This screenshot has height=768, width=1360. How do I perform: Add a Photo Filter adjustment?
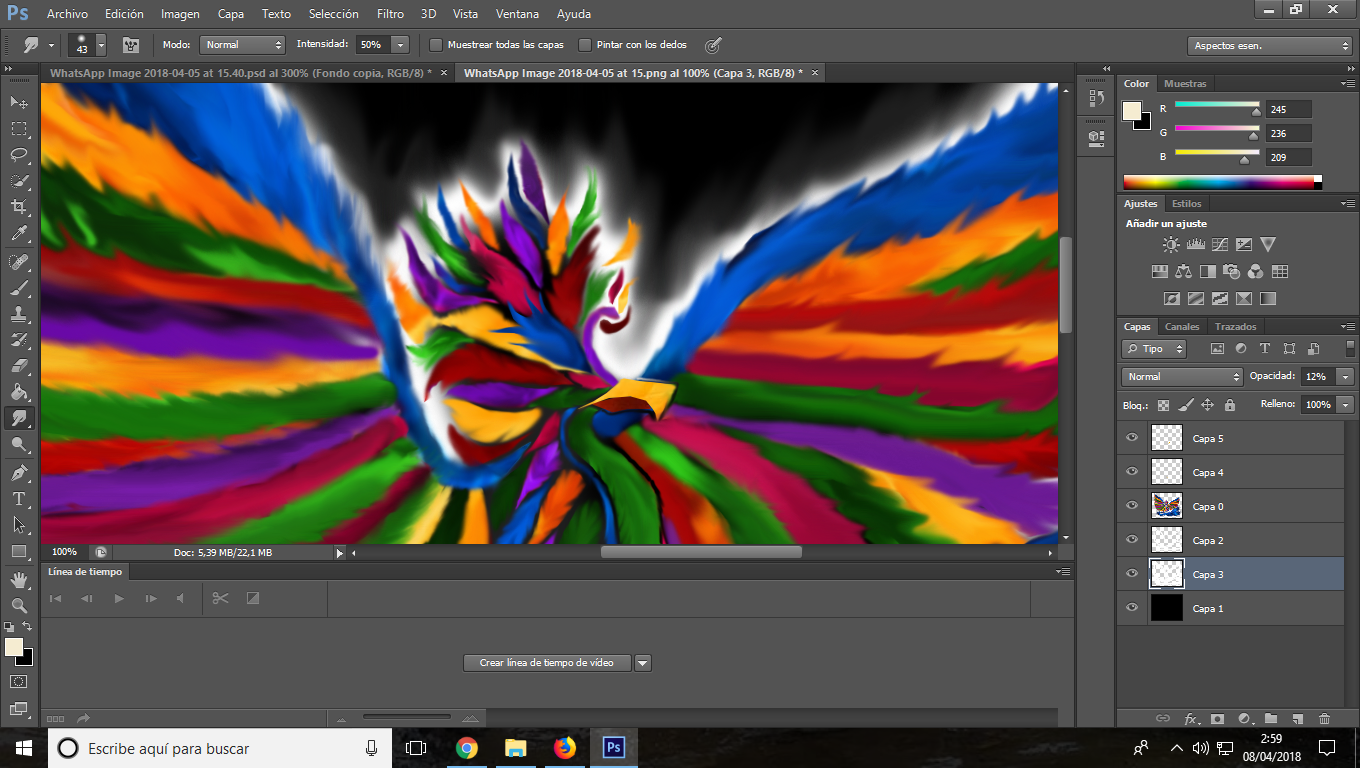1232,271
